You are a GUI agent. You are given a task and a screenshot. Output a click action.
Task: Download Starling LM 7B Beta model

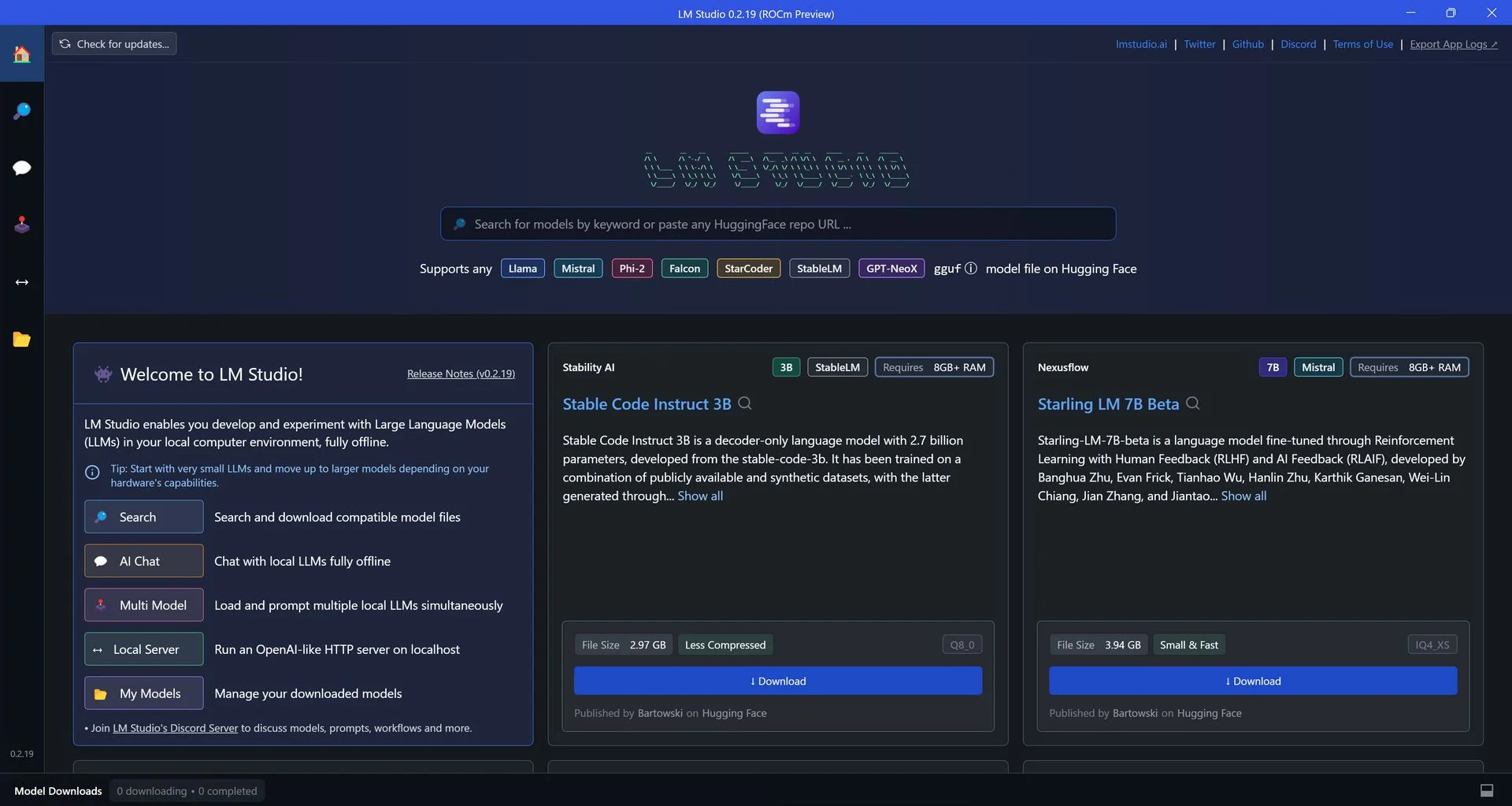tap(1253, 681)
